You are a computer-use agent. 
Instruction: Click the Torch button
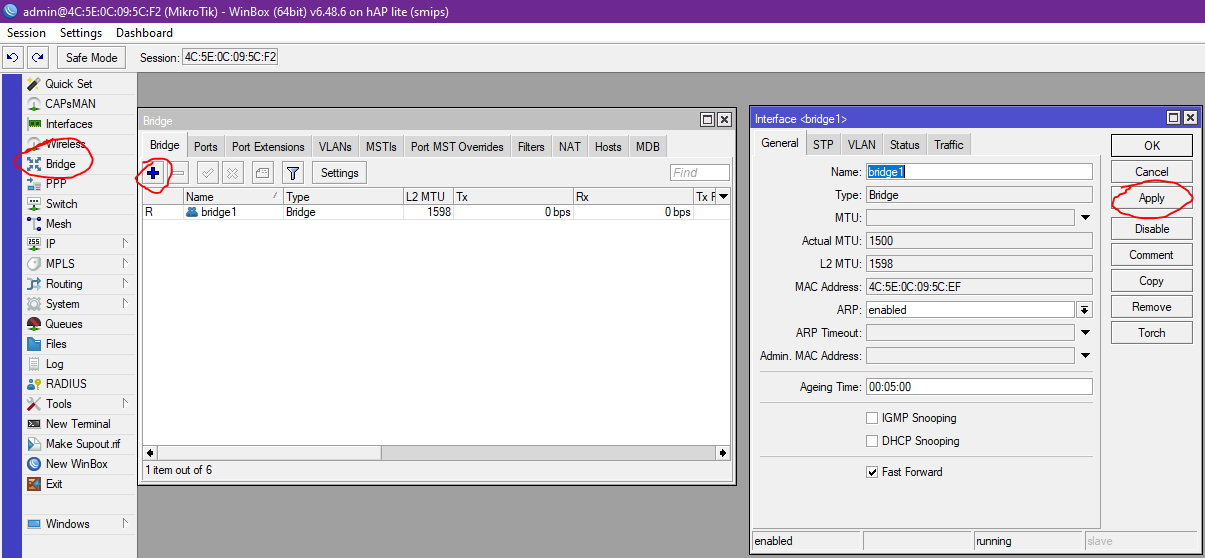(x=1152, y=333)
